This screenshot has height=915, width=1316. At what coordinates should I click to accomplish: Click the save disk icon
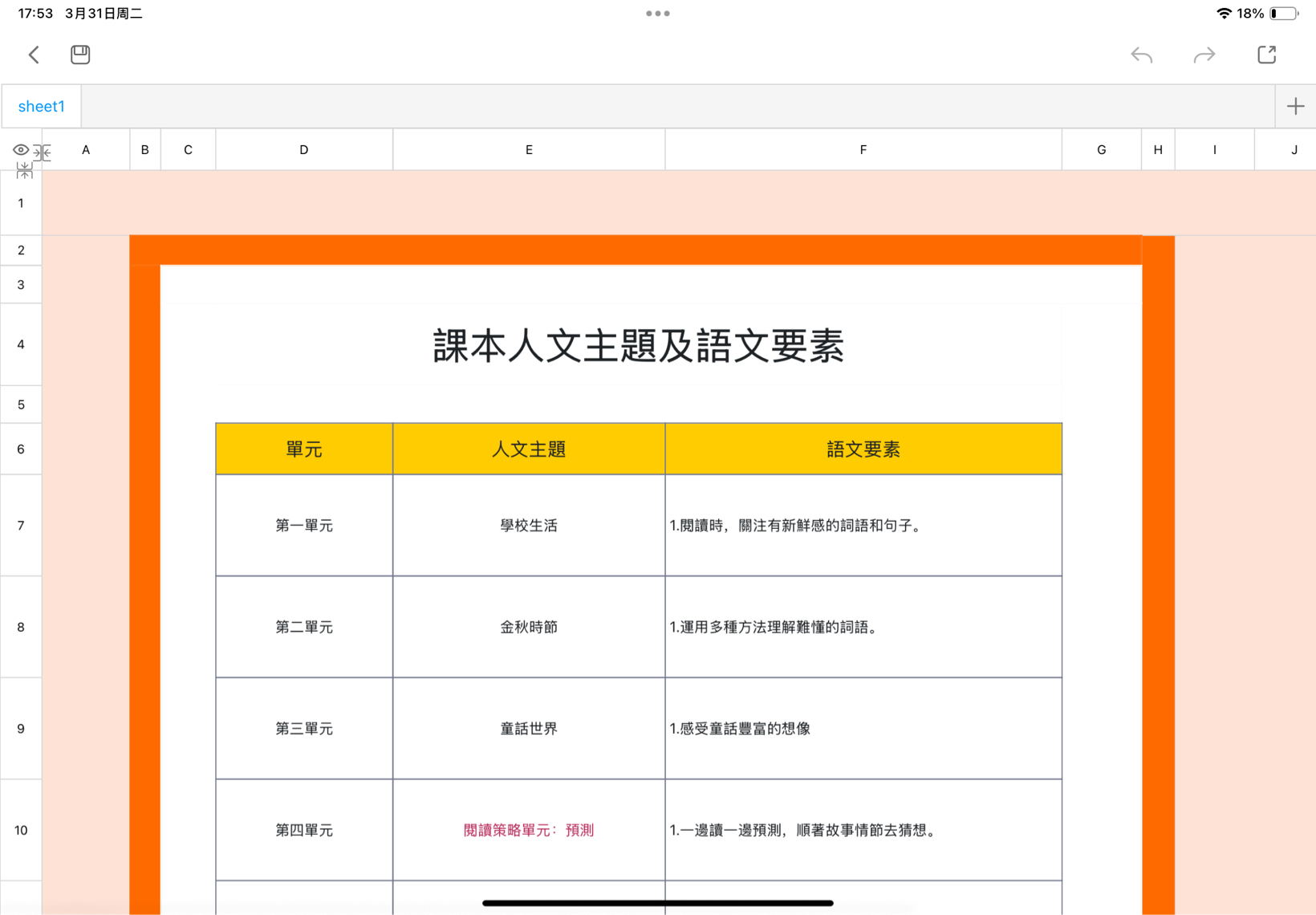click(80, 55)
